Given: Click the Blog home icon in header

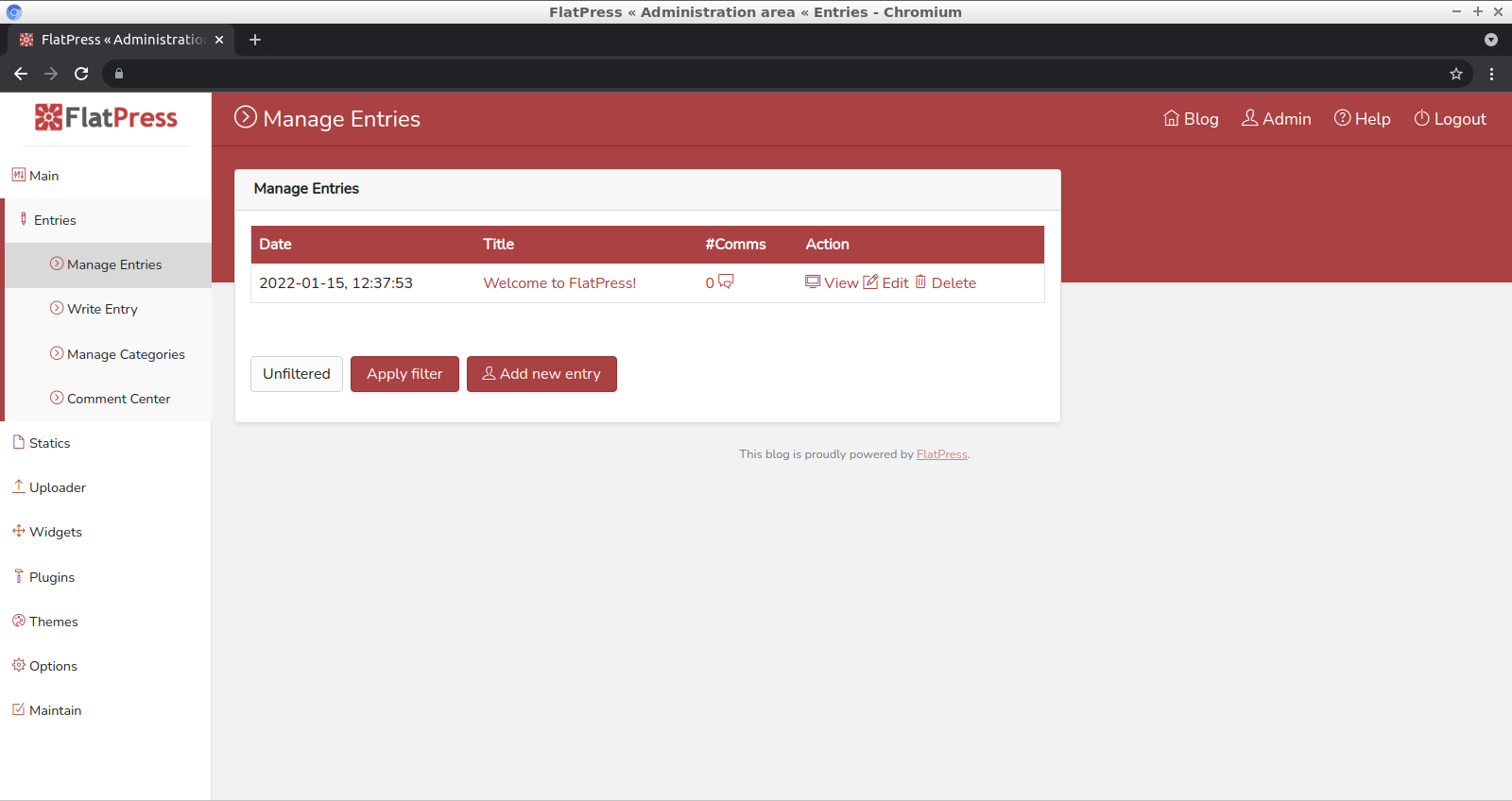Looking at the screenshot, I should pos(1172,118).
